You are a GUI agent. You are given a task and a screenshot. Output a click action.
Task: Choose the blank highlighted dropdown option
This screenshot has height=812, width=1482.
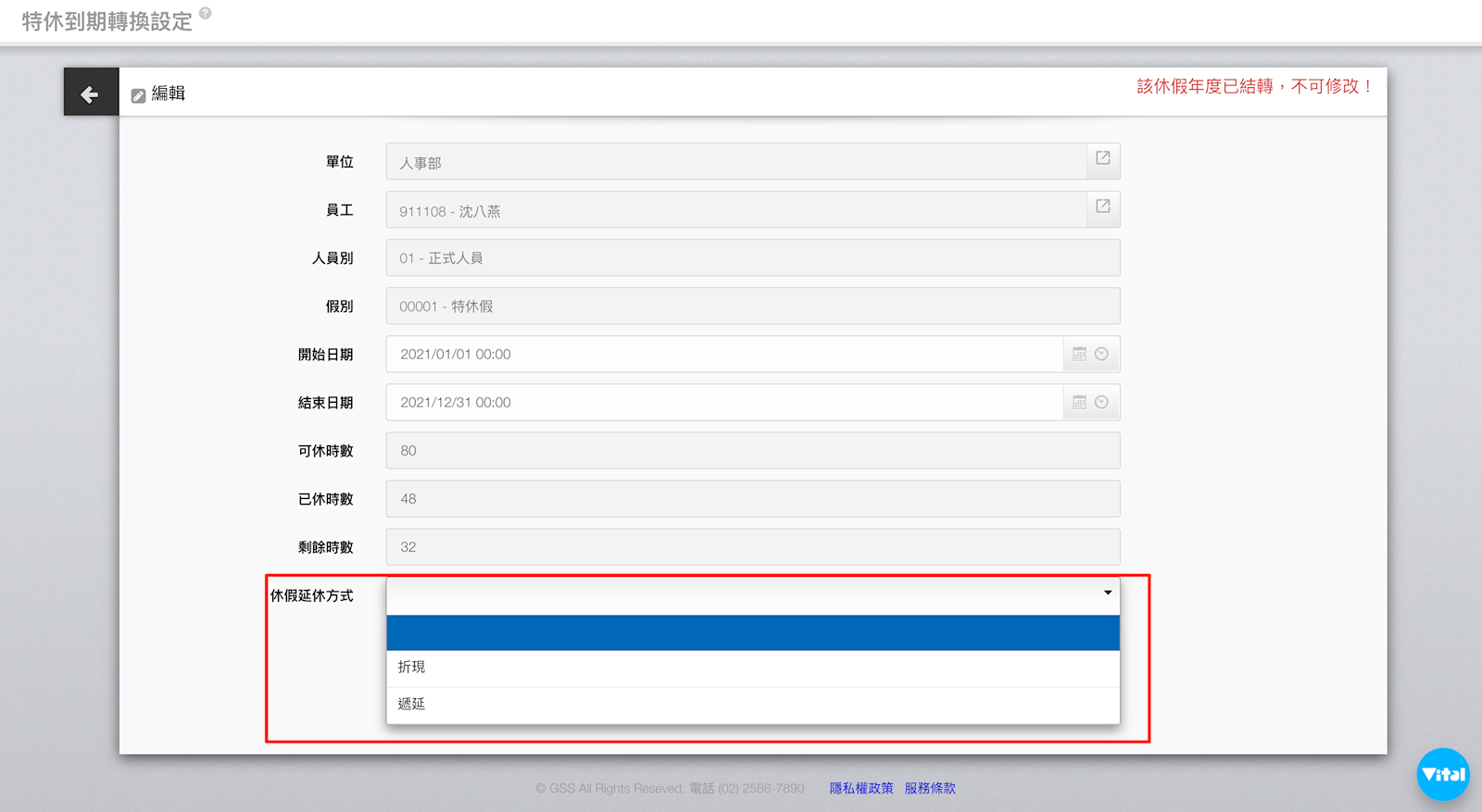click(752, 633)
